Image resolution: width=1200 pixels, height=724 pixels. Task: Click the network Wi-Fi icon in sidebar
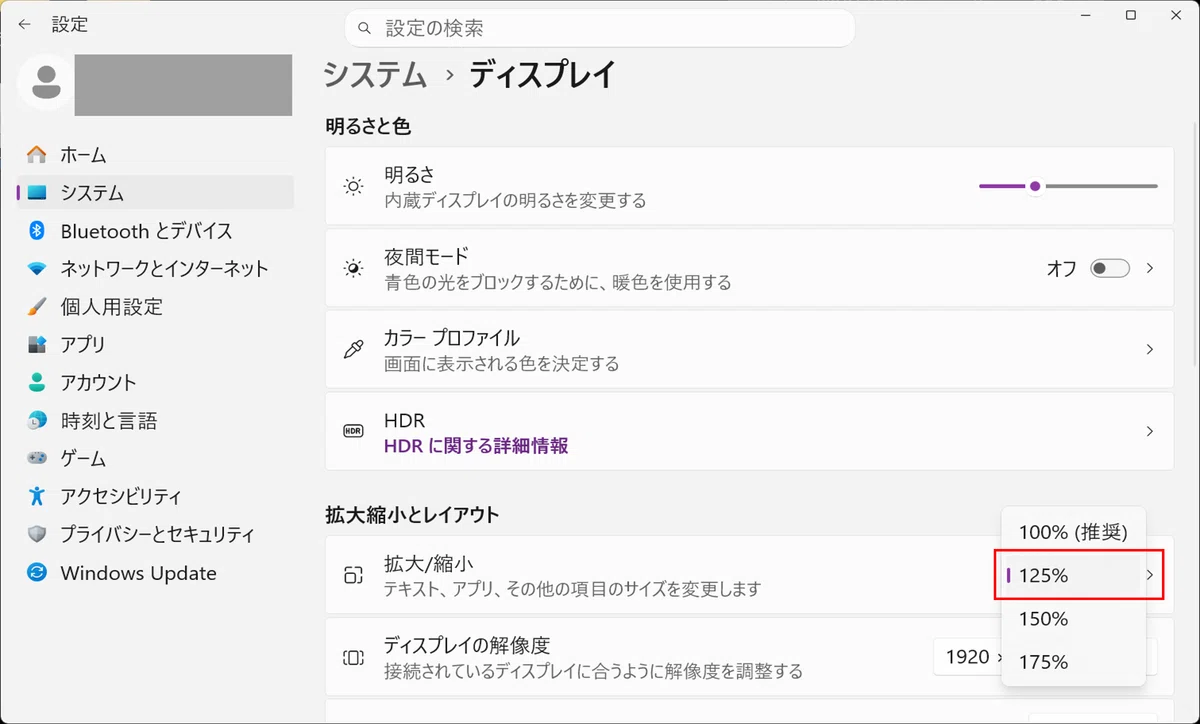pyautogui.click(x=37, y=269)
